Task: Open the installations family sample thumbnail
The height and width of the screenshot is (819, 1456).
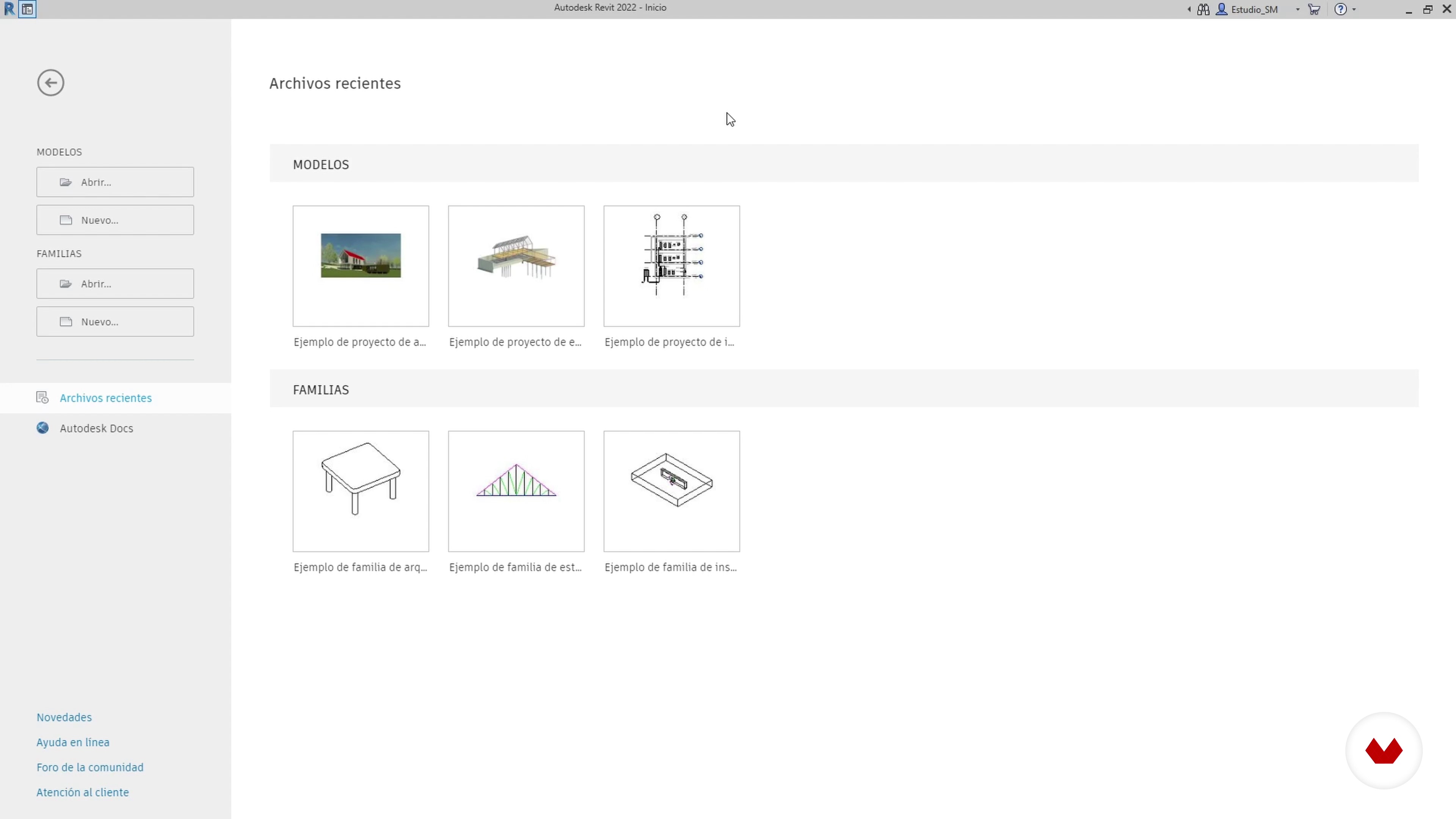Action: [672, 491]
